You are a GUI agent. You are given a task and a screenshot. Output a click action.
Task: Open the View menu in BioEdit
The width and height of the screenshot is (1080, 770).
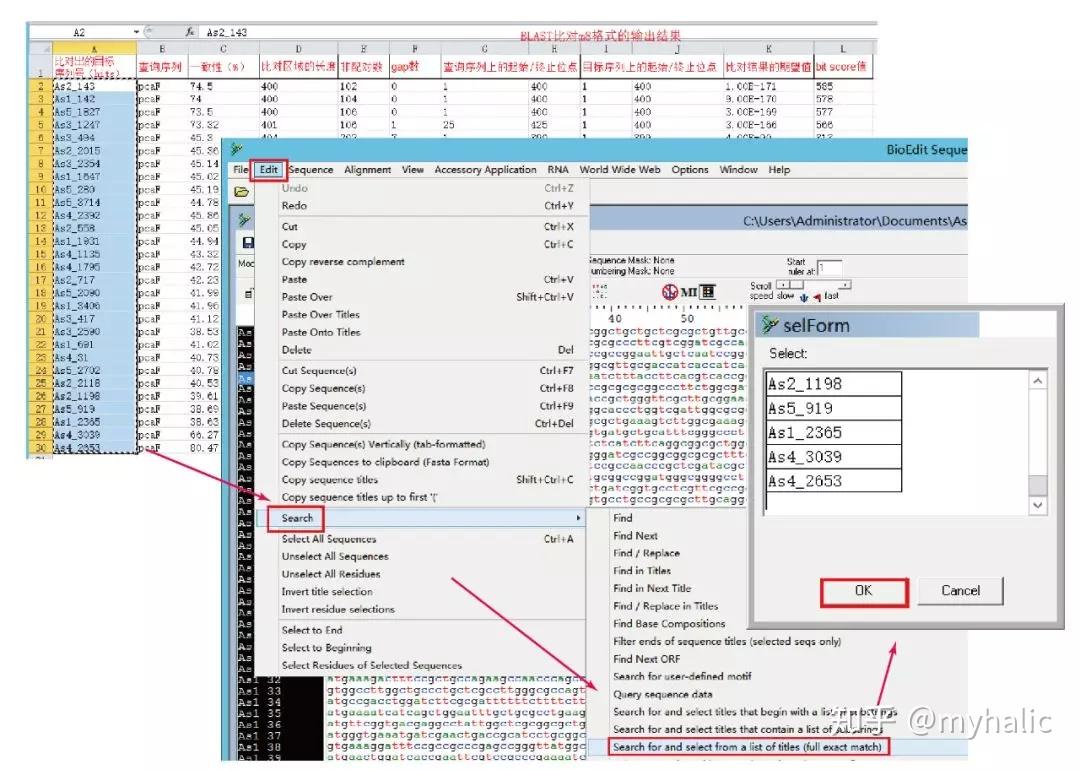[413, 169]
